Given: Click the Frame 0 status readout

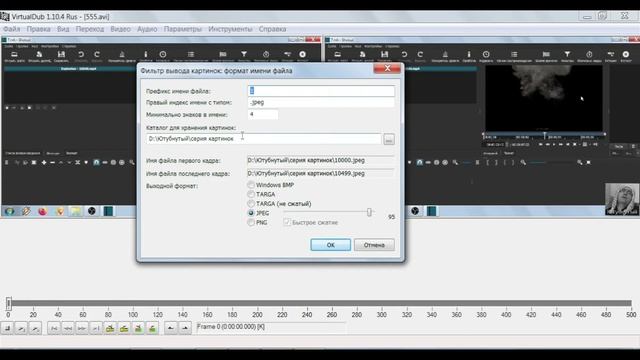Looking at the screenshot, I should (271, 327).
